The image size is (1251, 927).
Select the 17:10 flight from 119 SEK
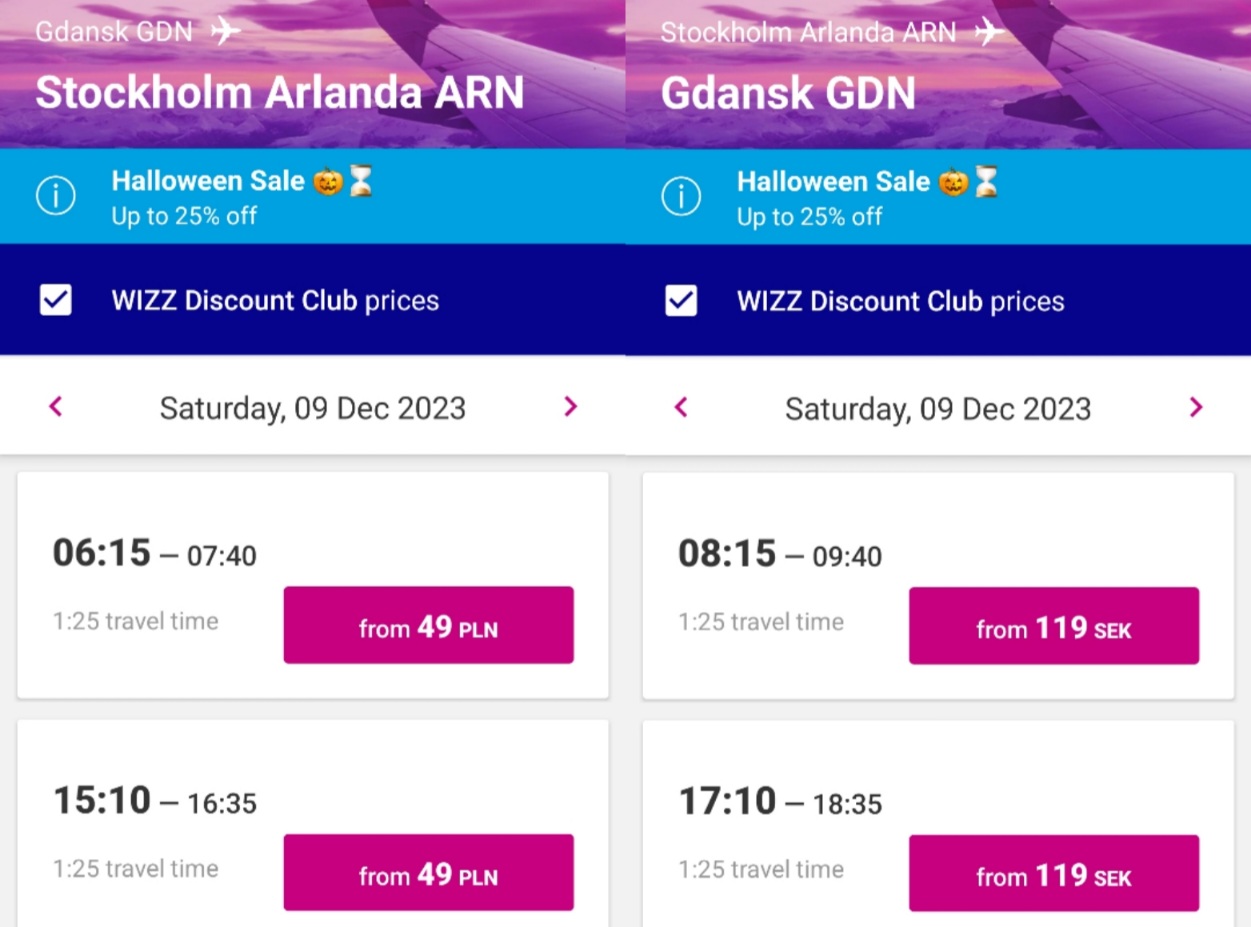click(x=1054, y=874)
